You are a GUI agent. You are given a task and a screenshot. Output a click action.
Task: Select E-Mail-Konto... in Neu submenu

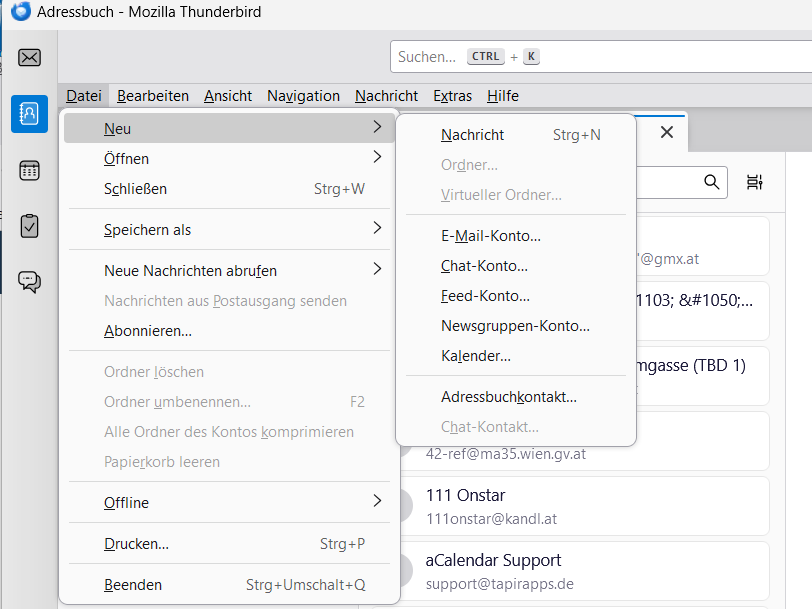490,236
